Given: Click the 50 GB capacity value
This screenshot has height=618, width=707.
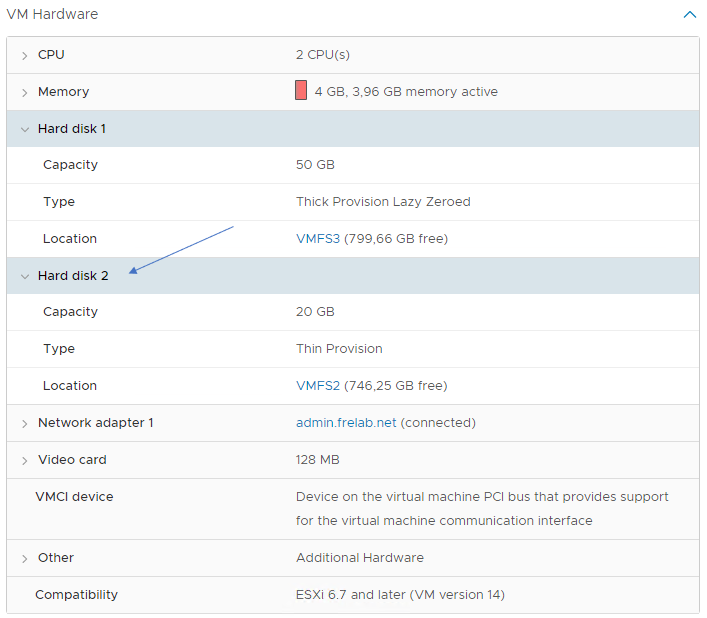Looking at the screenshot, I should pos(315,165).
